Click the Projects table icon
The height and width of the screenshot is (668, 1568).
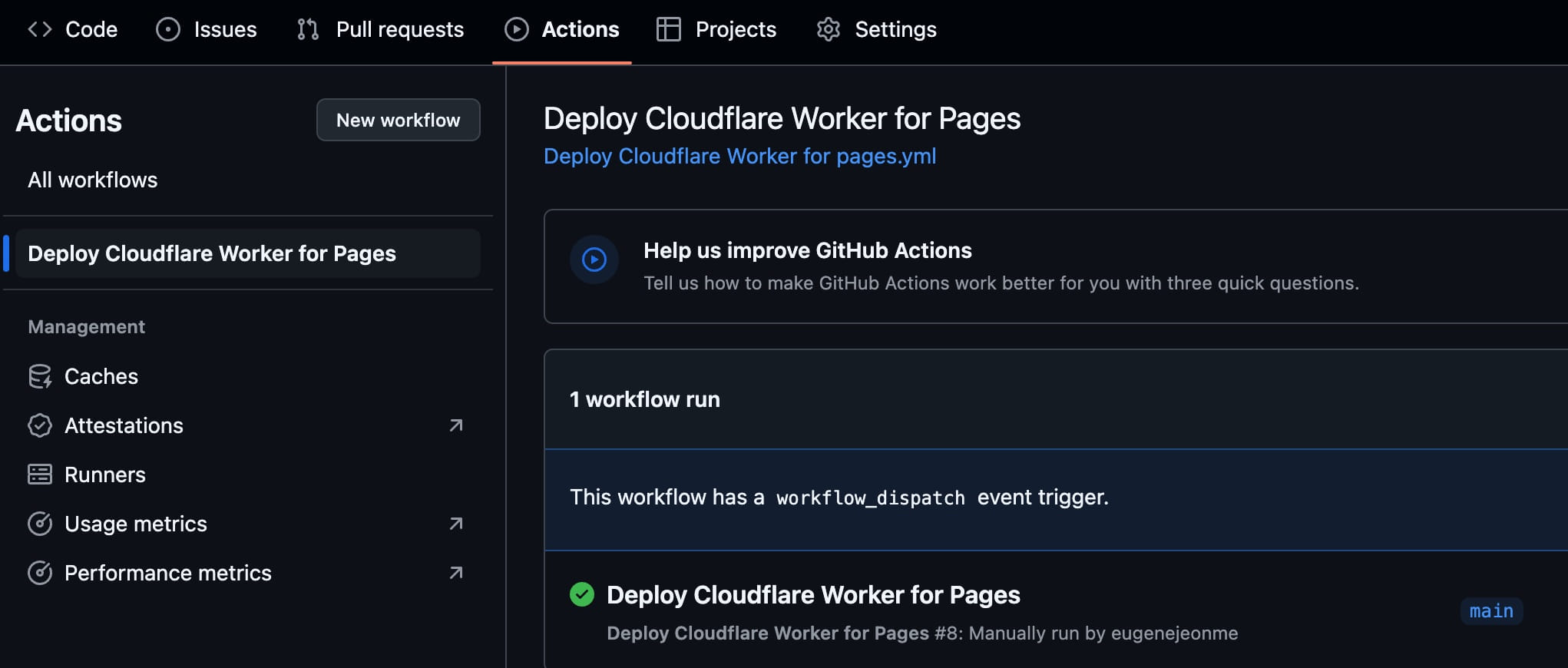(669, 29)
